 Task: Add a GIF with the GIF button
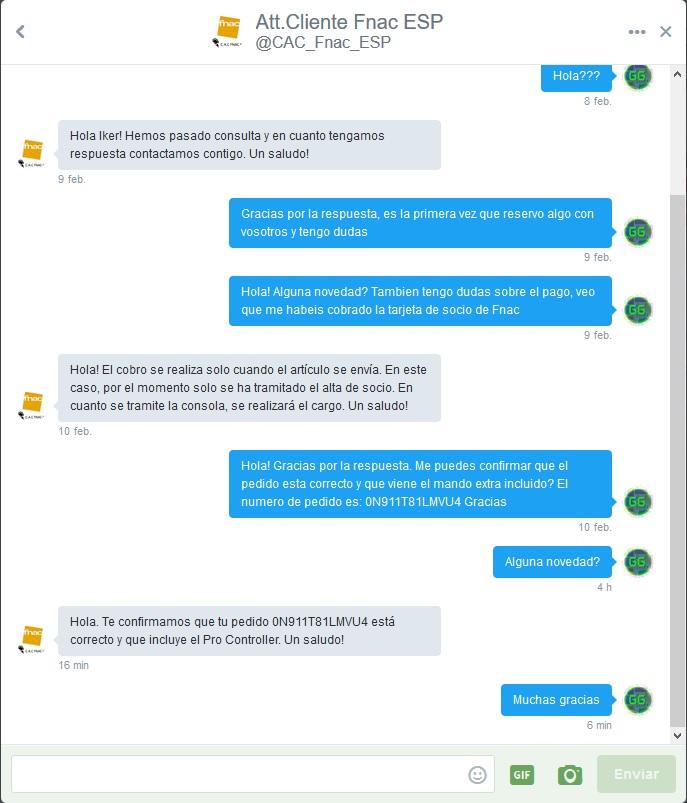click(522, 774)
